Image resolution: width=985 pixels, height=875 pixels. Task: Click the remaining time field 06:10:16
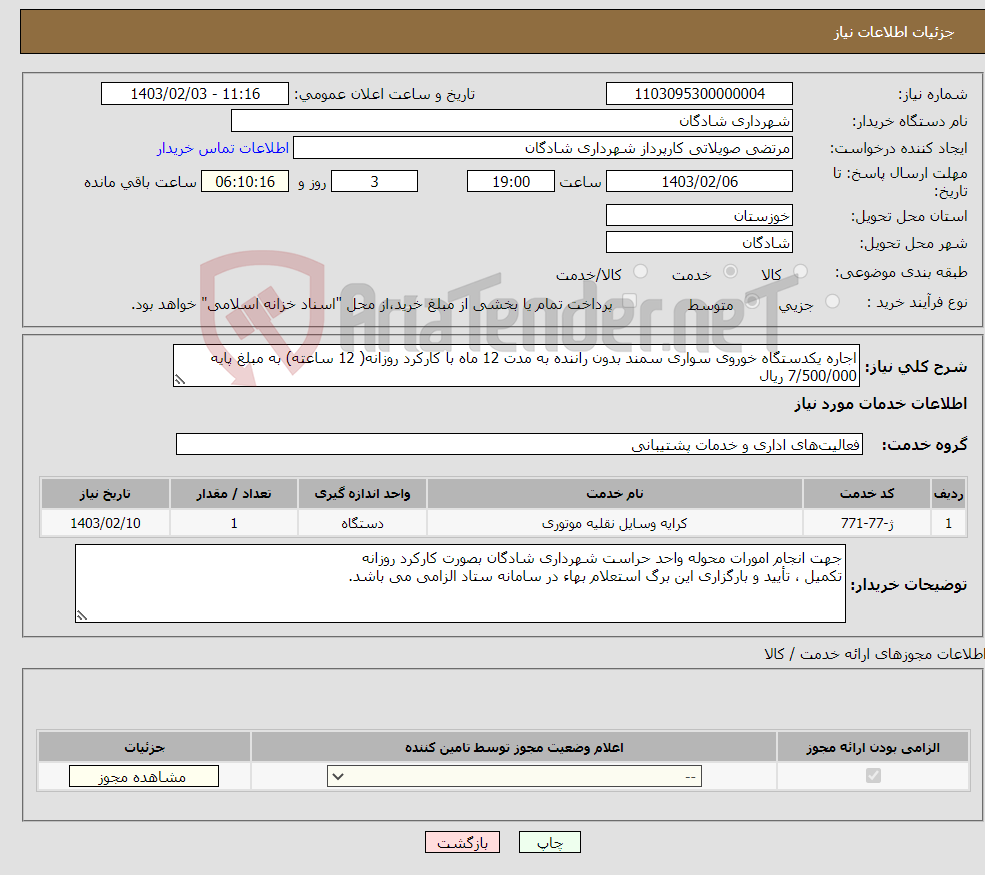(x=245, y=182)
